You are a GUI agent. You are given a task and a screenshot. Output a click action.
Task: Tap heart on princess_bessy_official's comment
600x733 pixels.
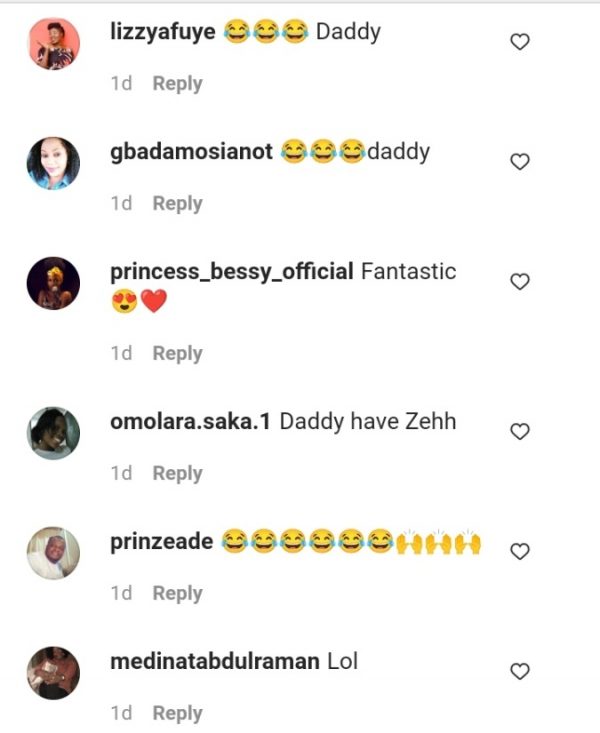(x=519, y=282)
